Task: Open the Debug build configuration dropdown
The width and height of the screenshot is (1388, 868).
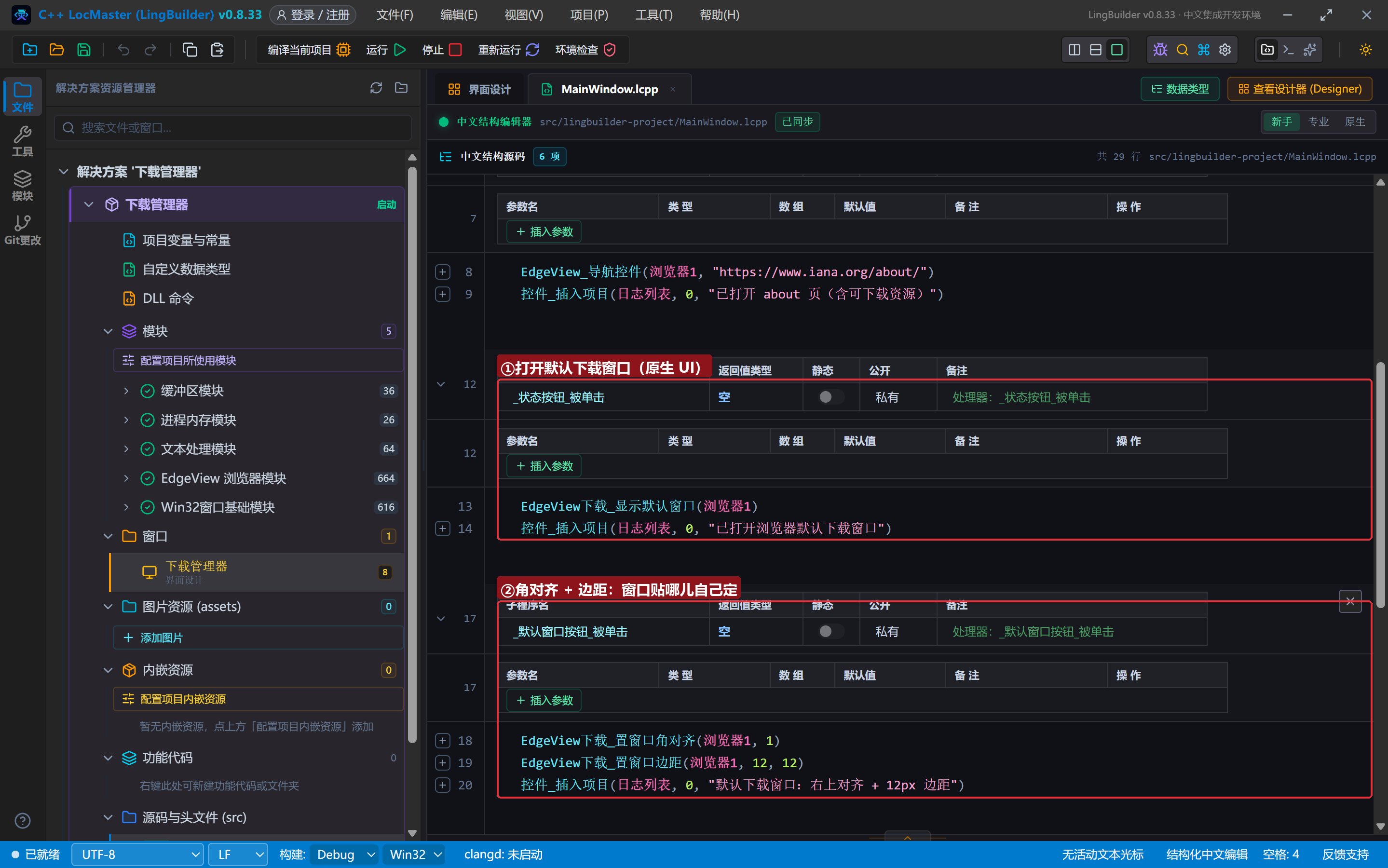Action: pyautogui.click(x=344, y=854)
